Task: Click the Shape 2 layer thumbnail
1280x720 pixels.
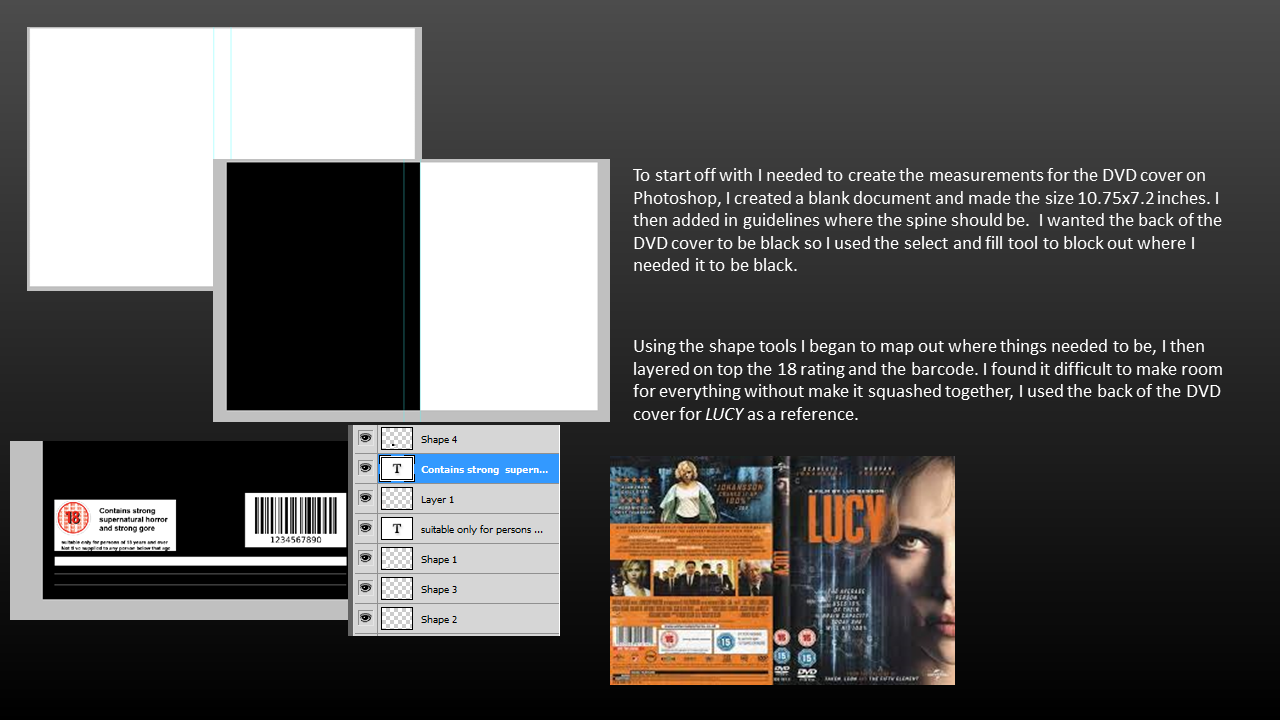Action: (397, 619)
